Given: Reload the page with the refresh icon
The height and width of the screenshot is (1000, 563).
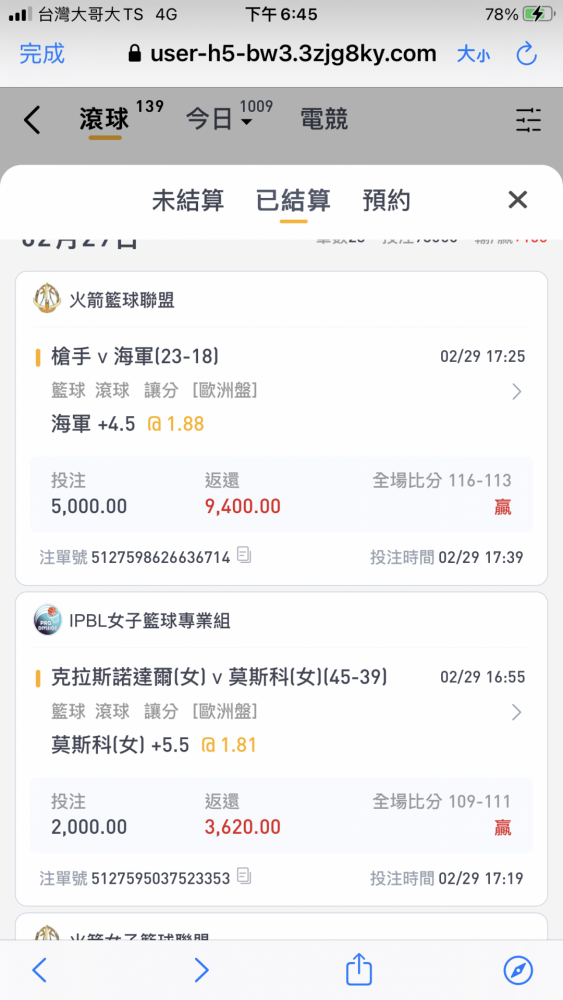Looking at the screenshot, I should click(x=527, y=54).
